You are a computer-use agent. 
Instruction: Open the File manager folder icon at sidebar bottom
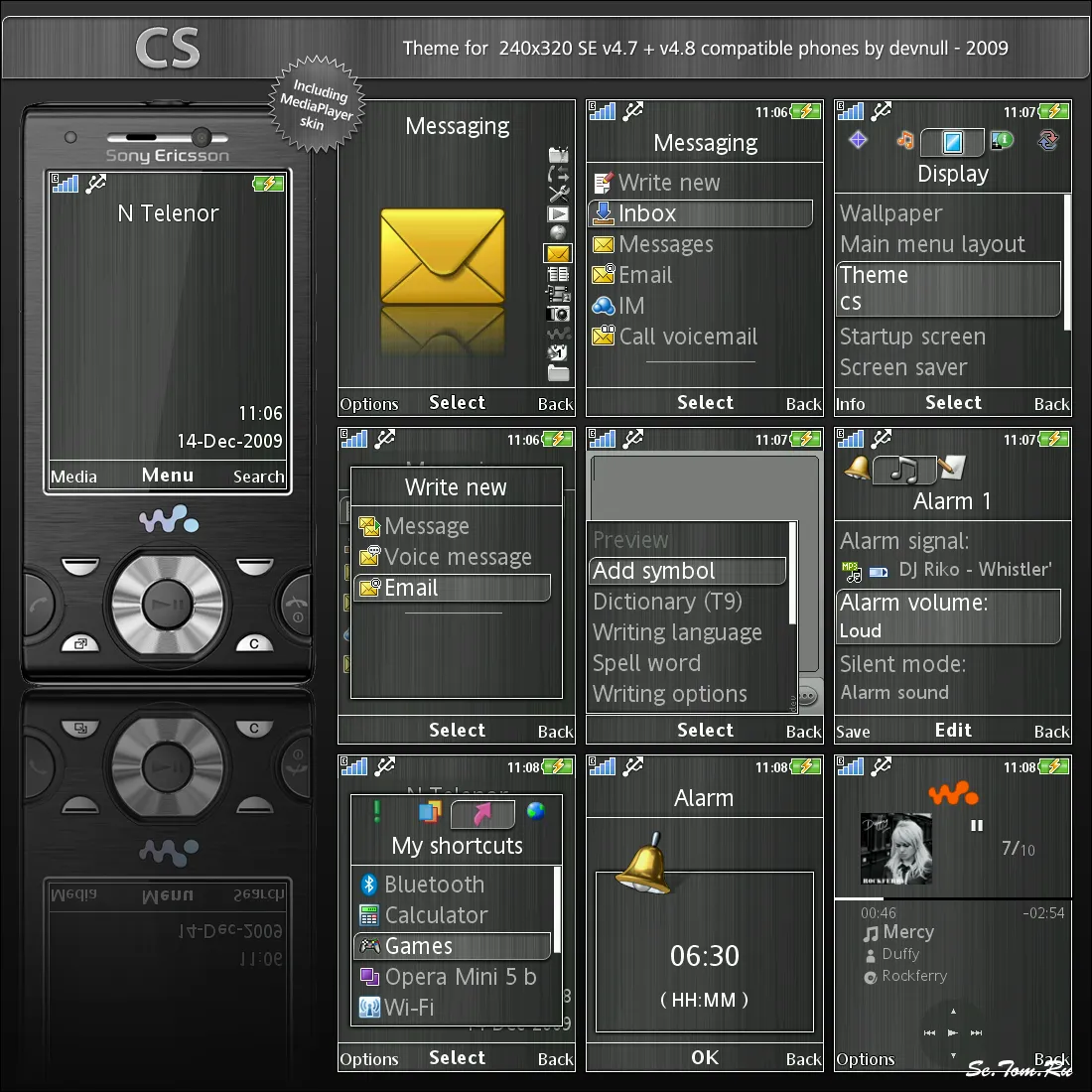558,373
